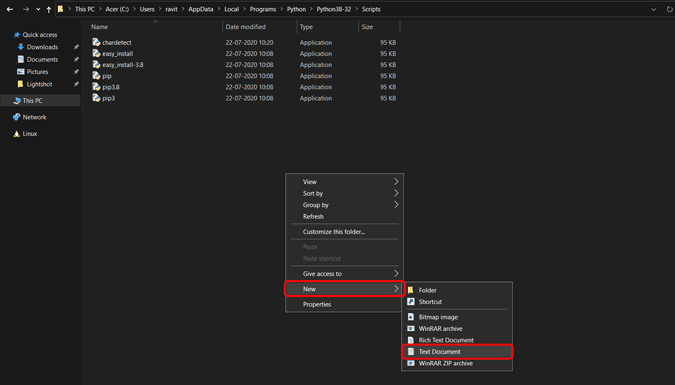Click the Quick access star icon

(17, 34)
